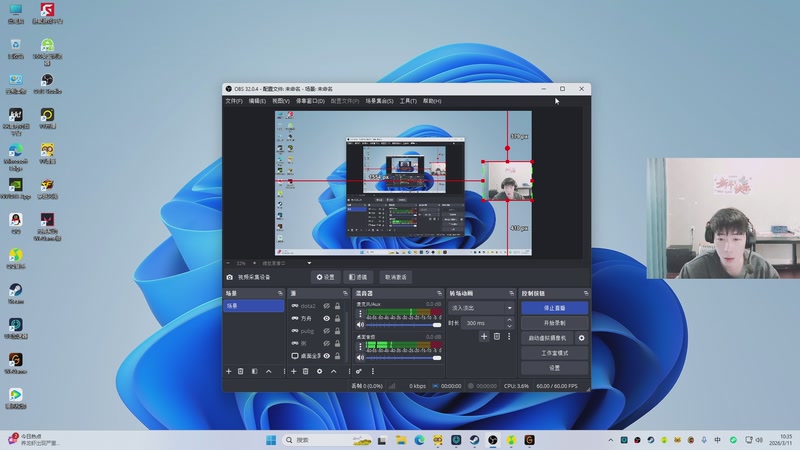Image resolution: width=800 pixels, height=450 pixels.
Task: Click the microphone icon in system tray
Action: point(704,440)
